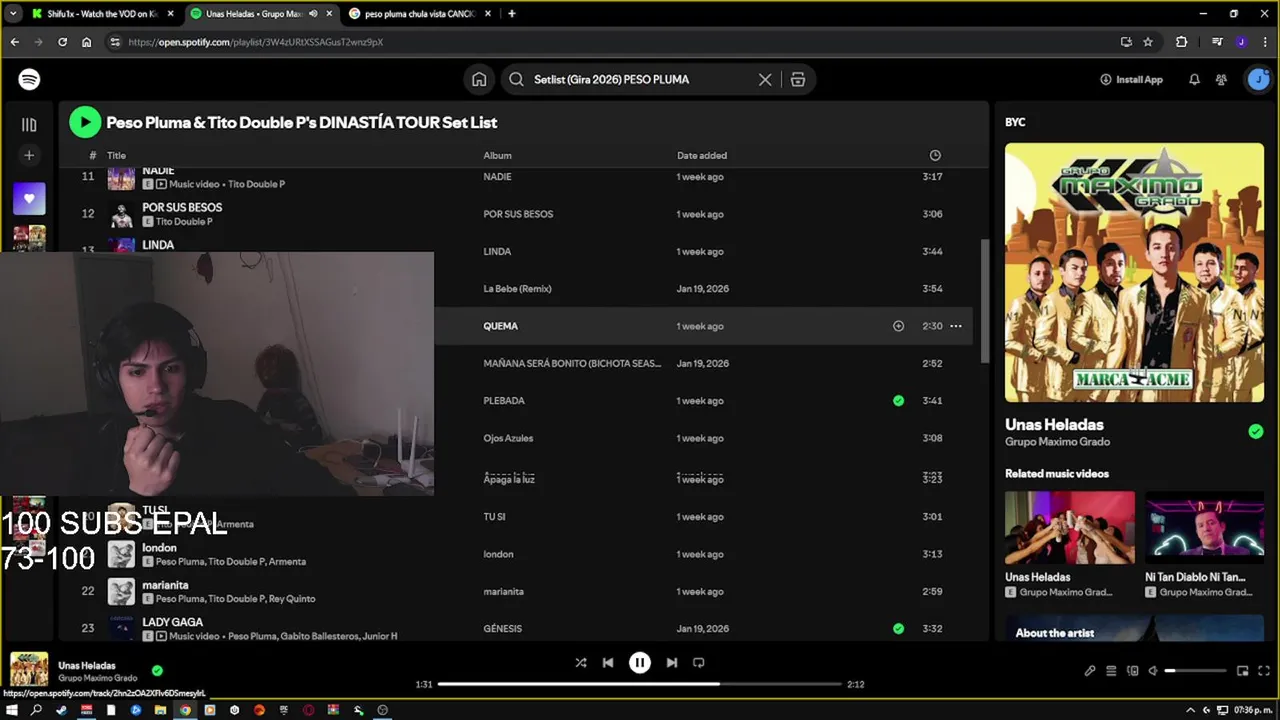
Task: Open Connect to a device icon
Action: (x=1133, y=671)
